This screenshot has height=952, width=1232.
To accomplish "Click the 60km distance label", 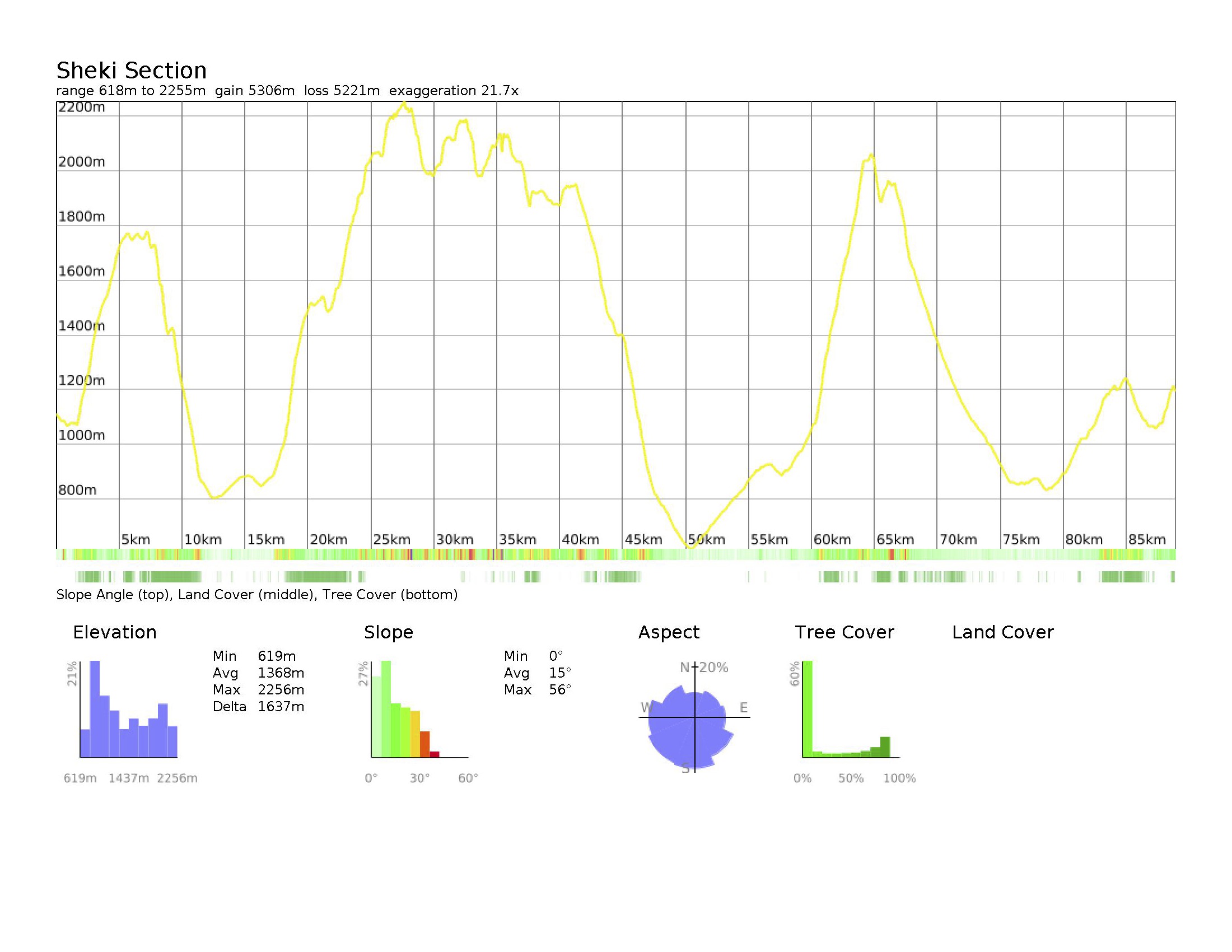I will pyautogui.click(x=833, y=540).
